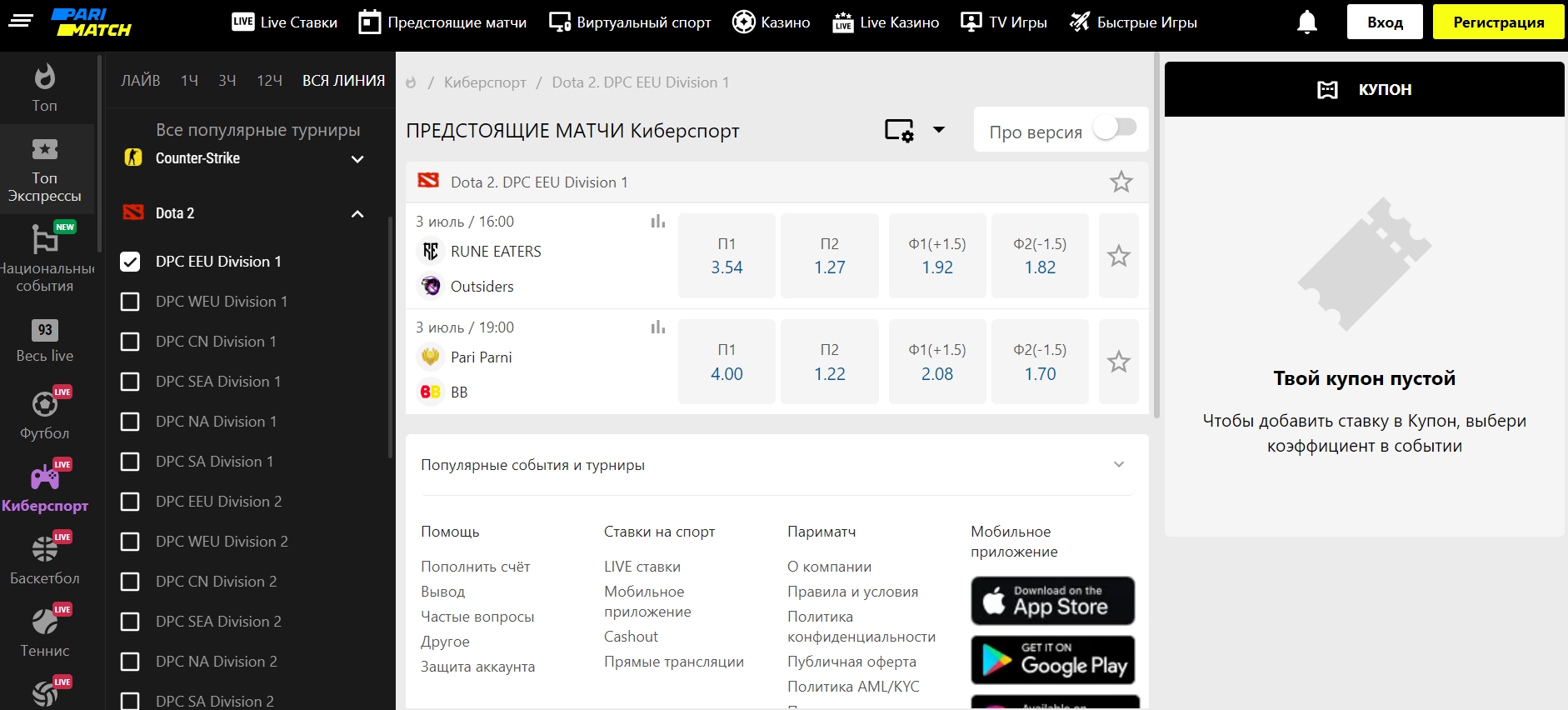Open Быстрые Игры in top navigation
This screenshot has width=1568, height=710.
point(1133,22)
